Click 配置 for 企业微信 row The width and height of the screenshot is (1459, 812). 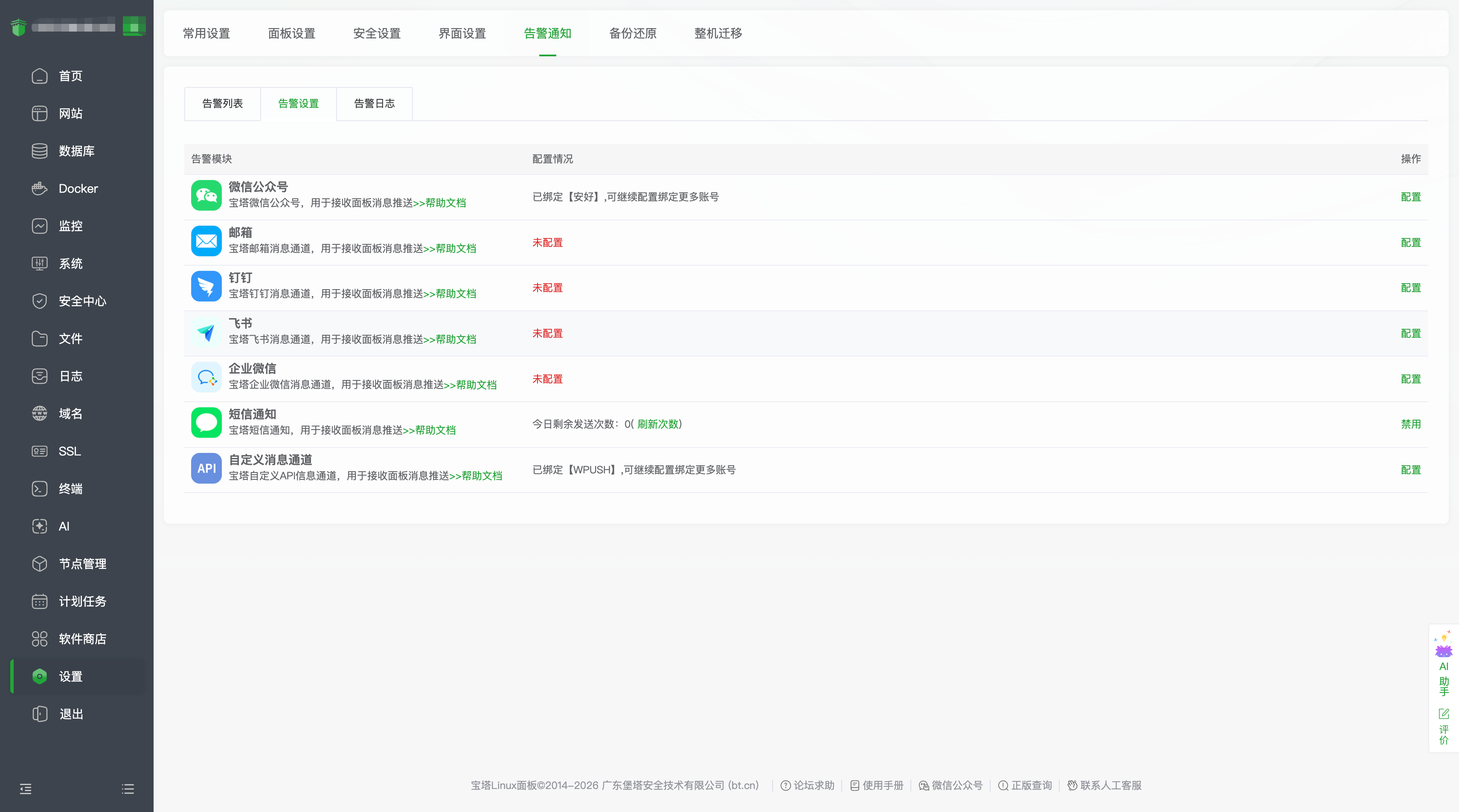[1411, 379]
